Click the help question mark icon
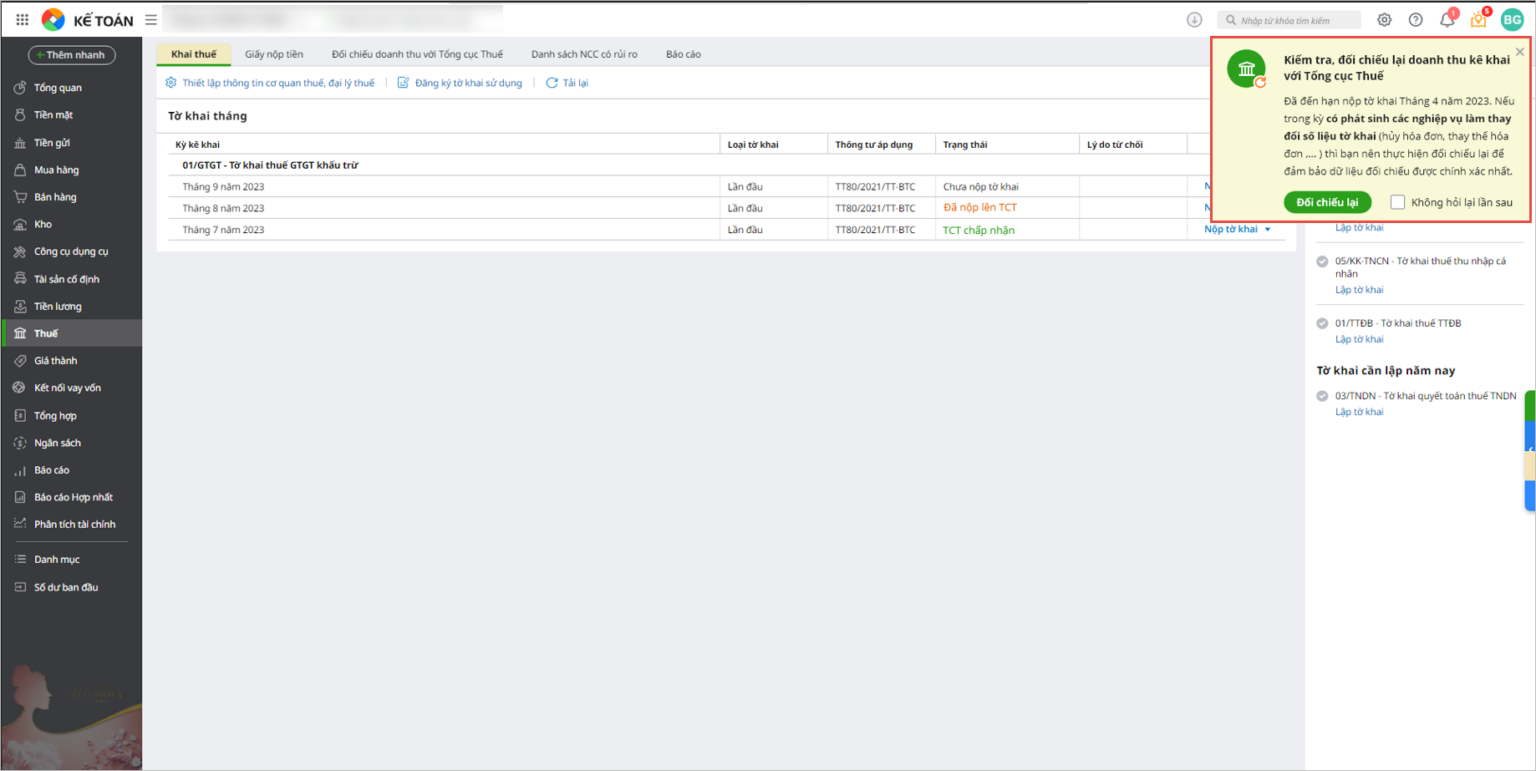The image size is (1536, 771). click(x=1415, y=20)
